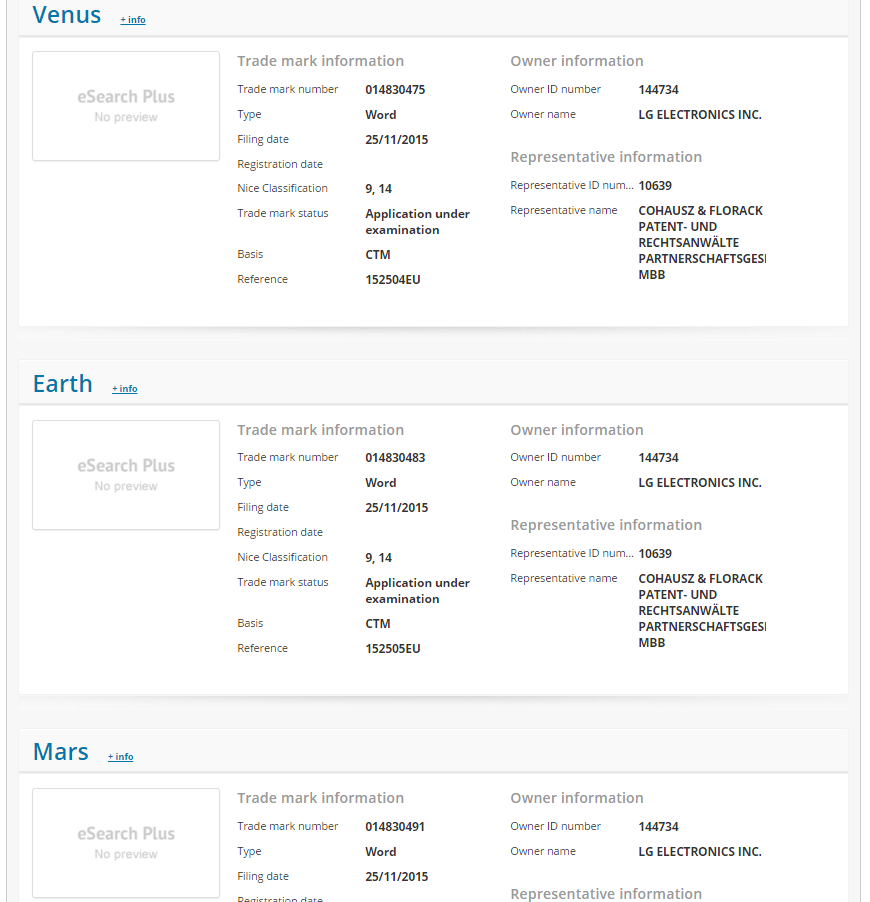Screen dimensions: 870x902
Task: Open the Venus trade mark title
Action: coord(67,15)
